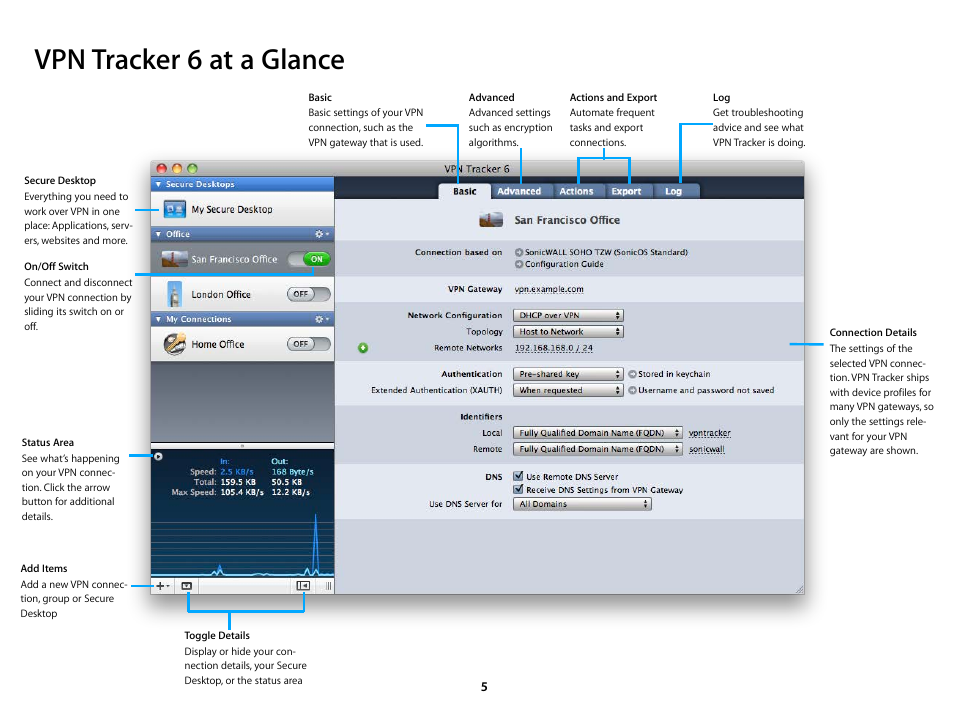954x724 pixels.
Task: Click the 105.4 KB/s max speed value
Action: tap(242, 492)
